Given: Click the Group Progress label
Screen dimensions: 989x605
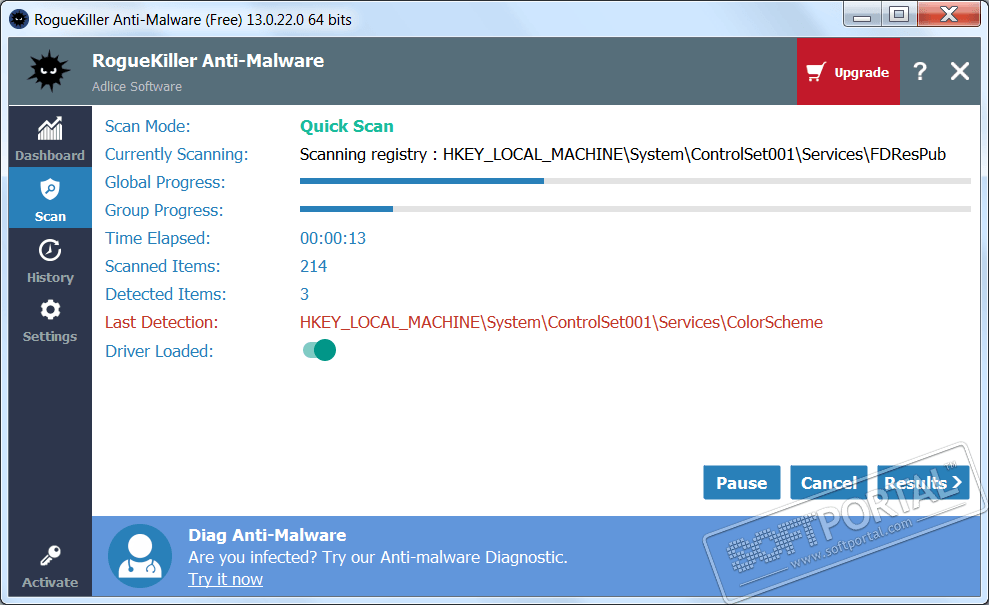Looking at the screenshot, I should tap(164, 210).
